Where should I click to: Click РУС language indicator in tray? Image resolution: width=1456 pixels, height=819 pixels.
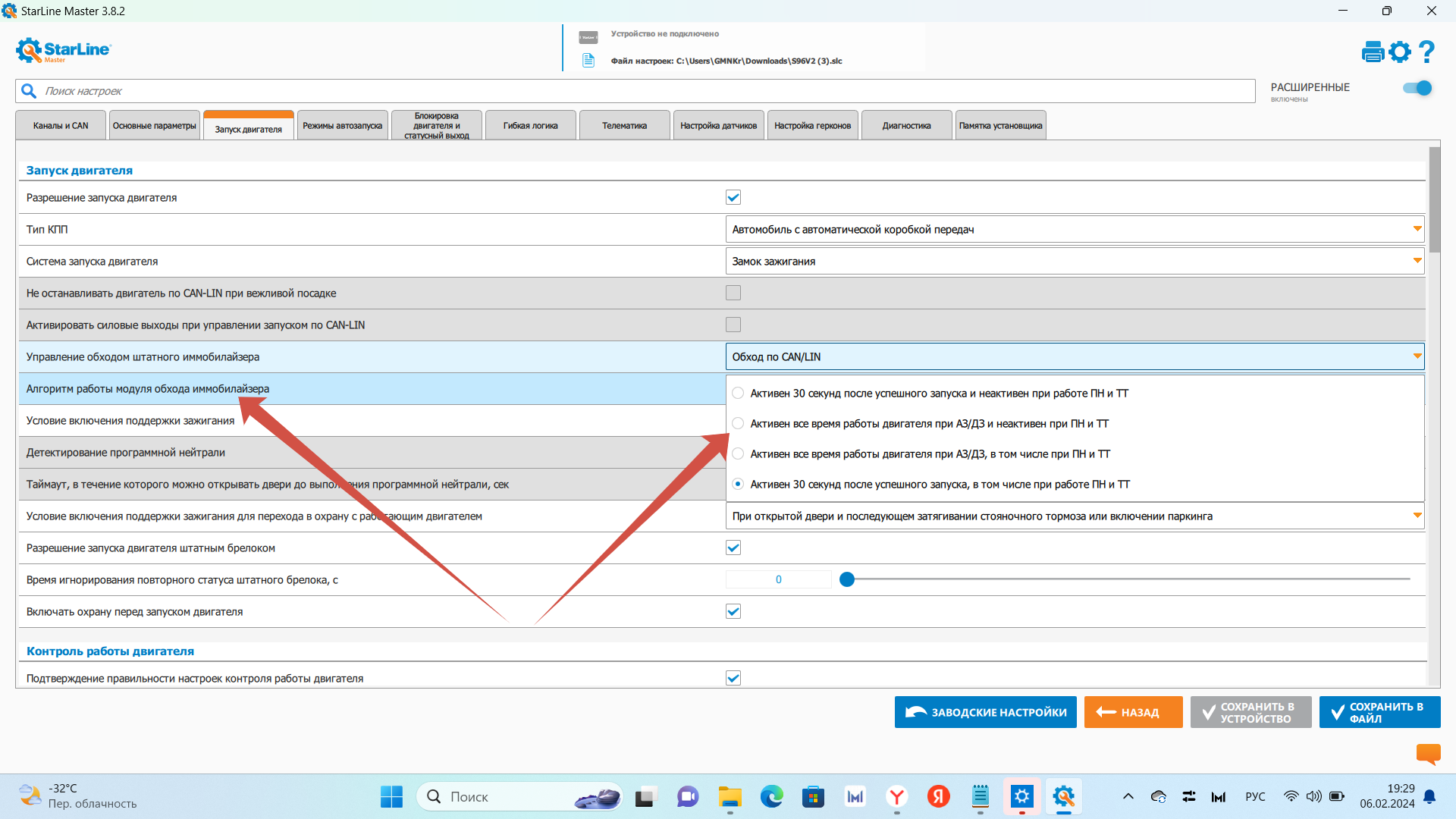click(1255, 796)
